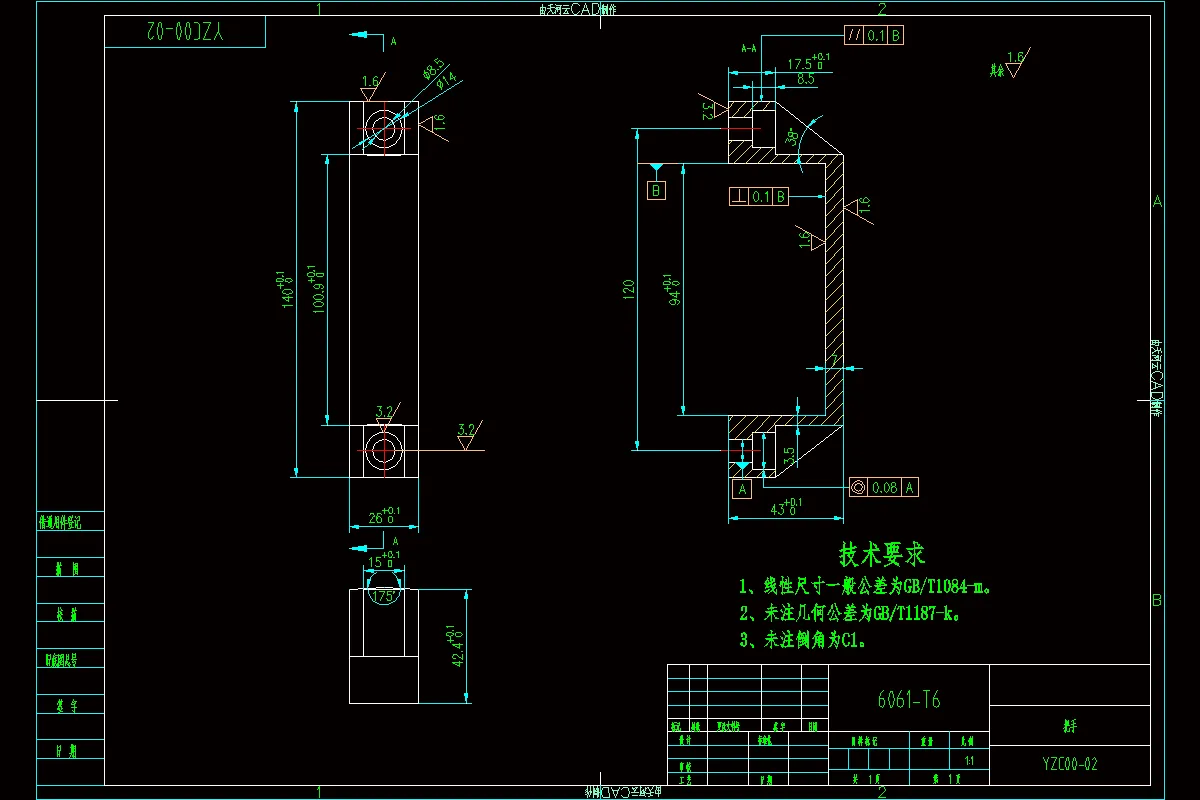Select the A-A section view label
The image size is (1200, 800).
748,48
